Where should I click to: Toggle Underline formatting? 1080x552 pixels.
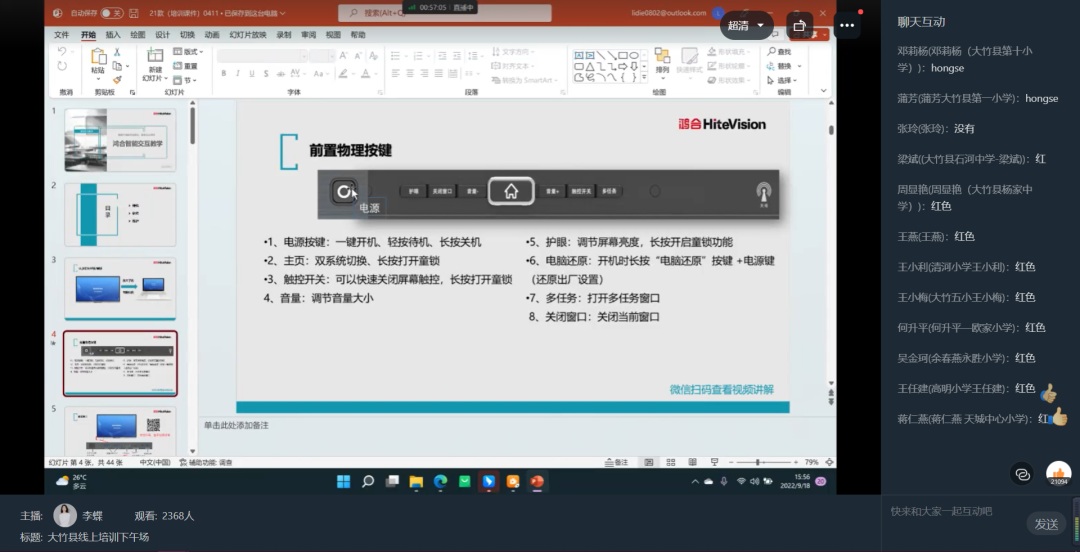pos(252,74)
